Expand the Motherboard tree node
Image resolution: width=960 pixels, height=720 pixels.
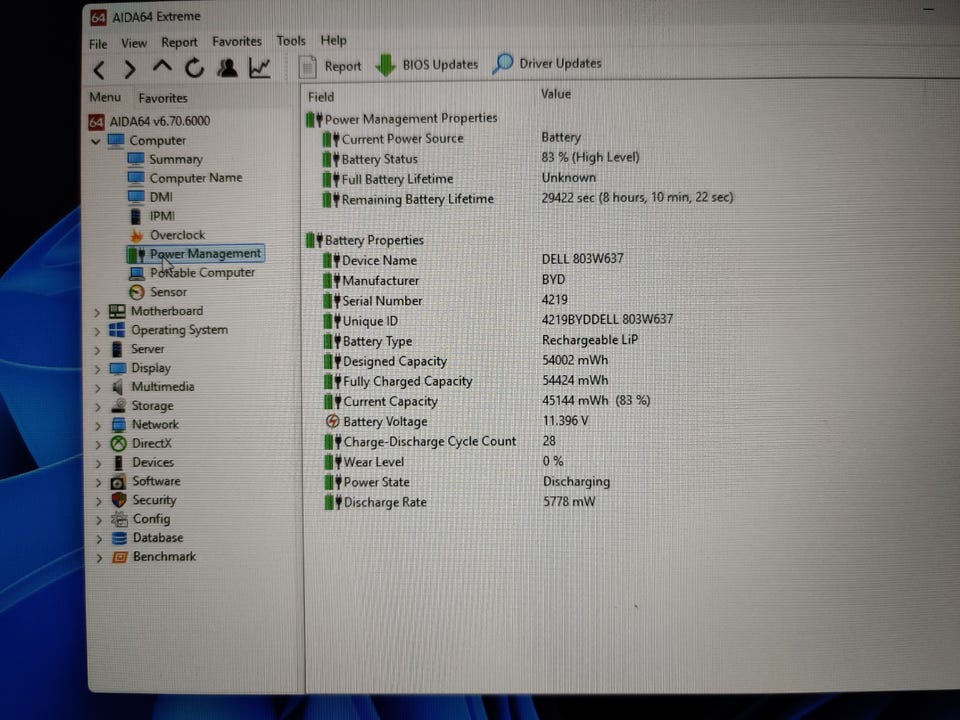point(97,312)
